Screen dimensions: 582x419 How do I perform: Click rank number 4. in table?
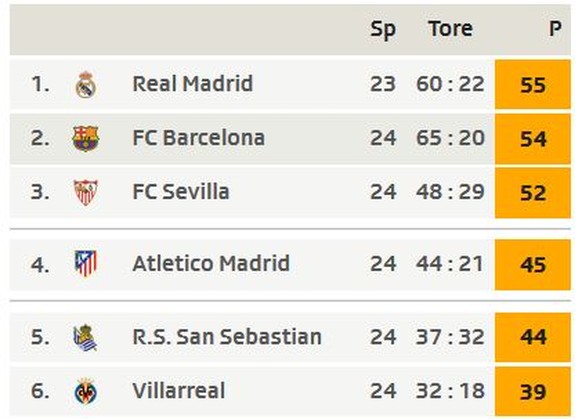click(x=40, y=265)
